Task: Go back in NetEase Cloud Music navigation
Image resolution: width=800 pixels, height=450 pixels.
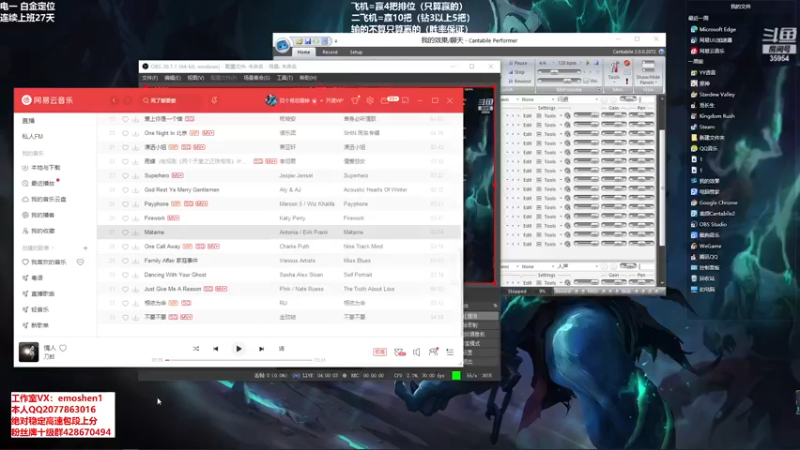Action: (114, 101)
